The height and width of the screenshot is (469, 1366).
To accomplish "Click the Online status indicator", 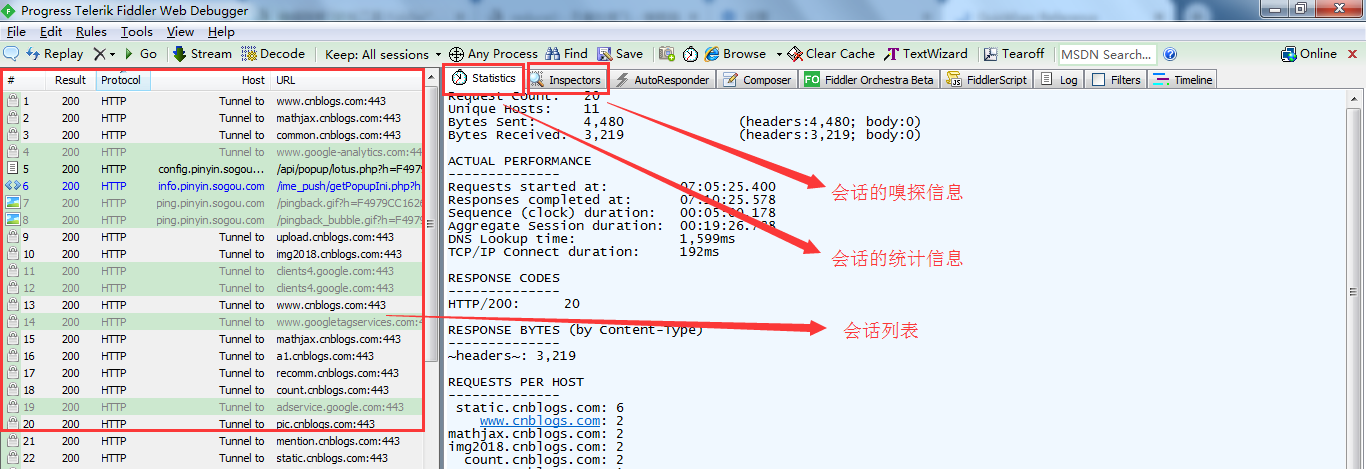I will coord(1309,54).
